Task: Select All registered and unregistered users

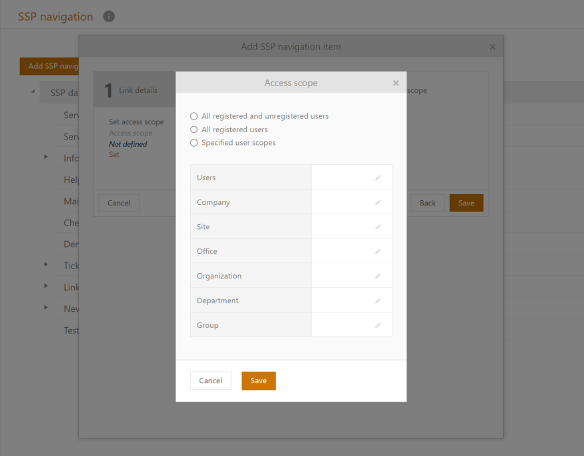Action: click(194, 116)
